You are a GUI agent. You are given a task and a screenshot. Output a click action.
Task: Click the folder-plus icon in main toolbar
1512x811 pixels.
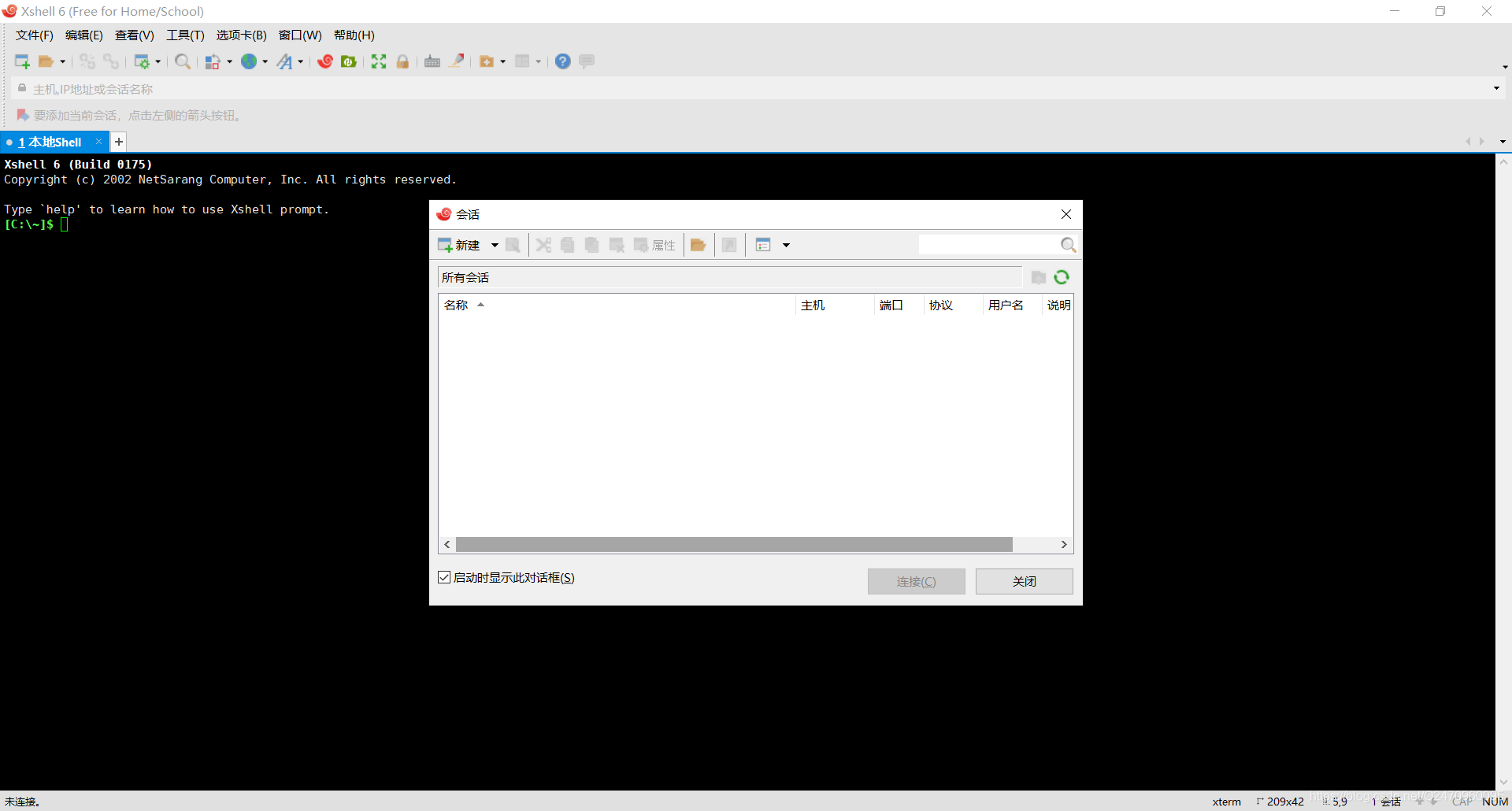pyautogui.click(x=487, y=61)
